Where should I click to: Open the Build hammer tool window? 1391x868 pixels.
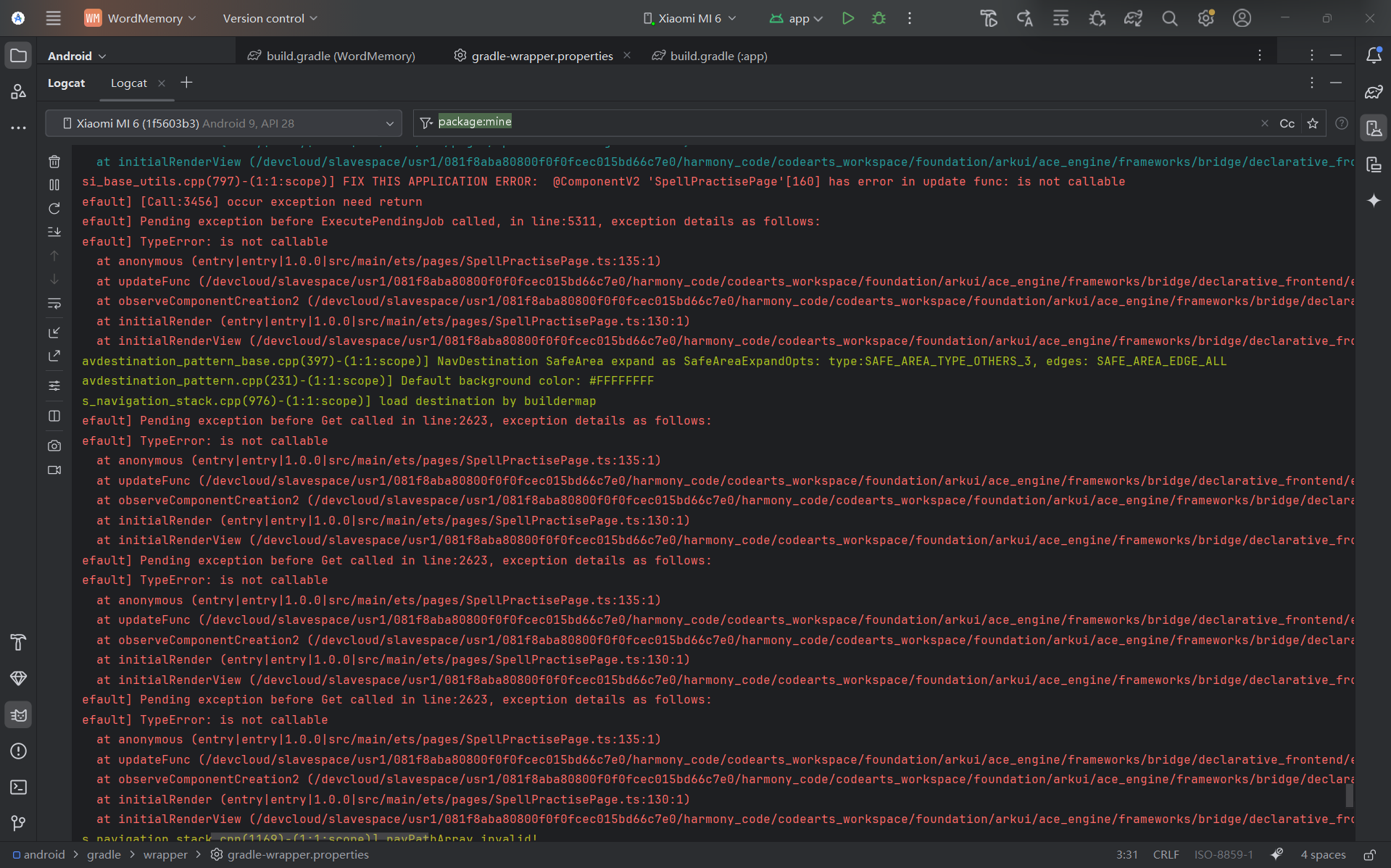click(19, 642)
